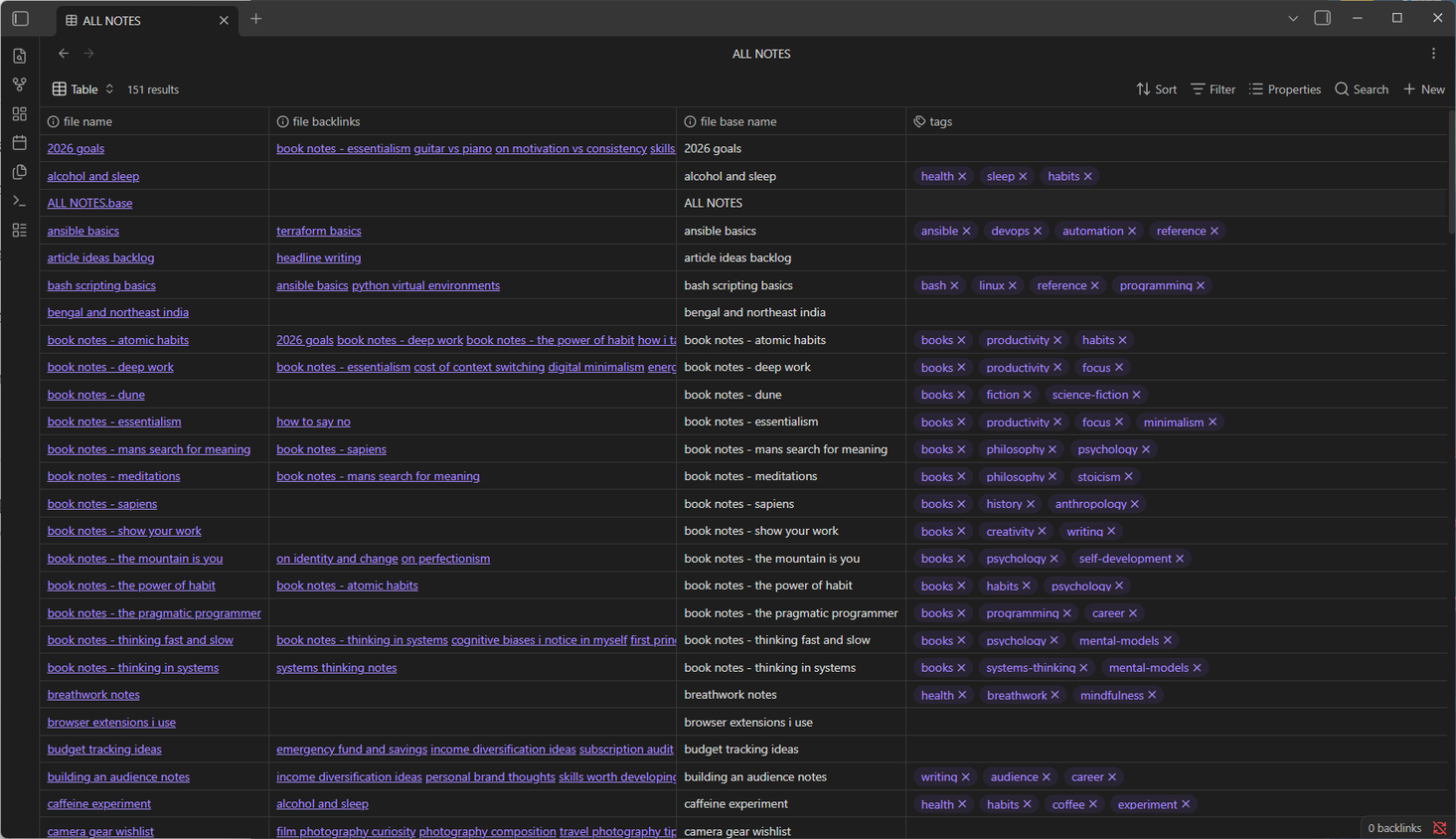Open the Sort options menu
Screen dimensions: 1456x839
tap(1156, 89)
